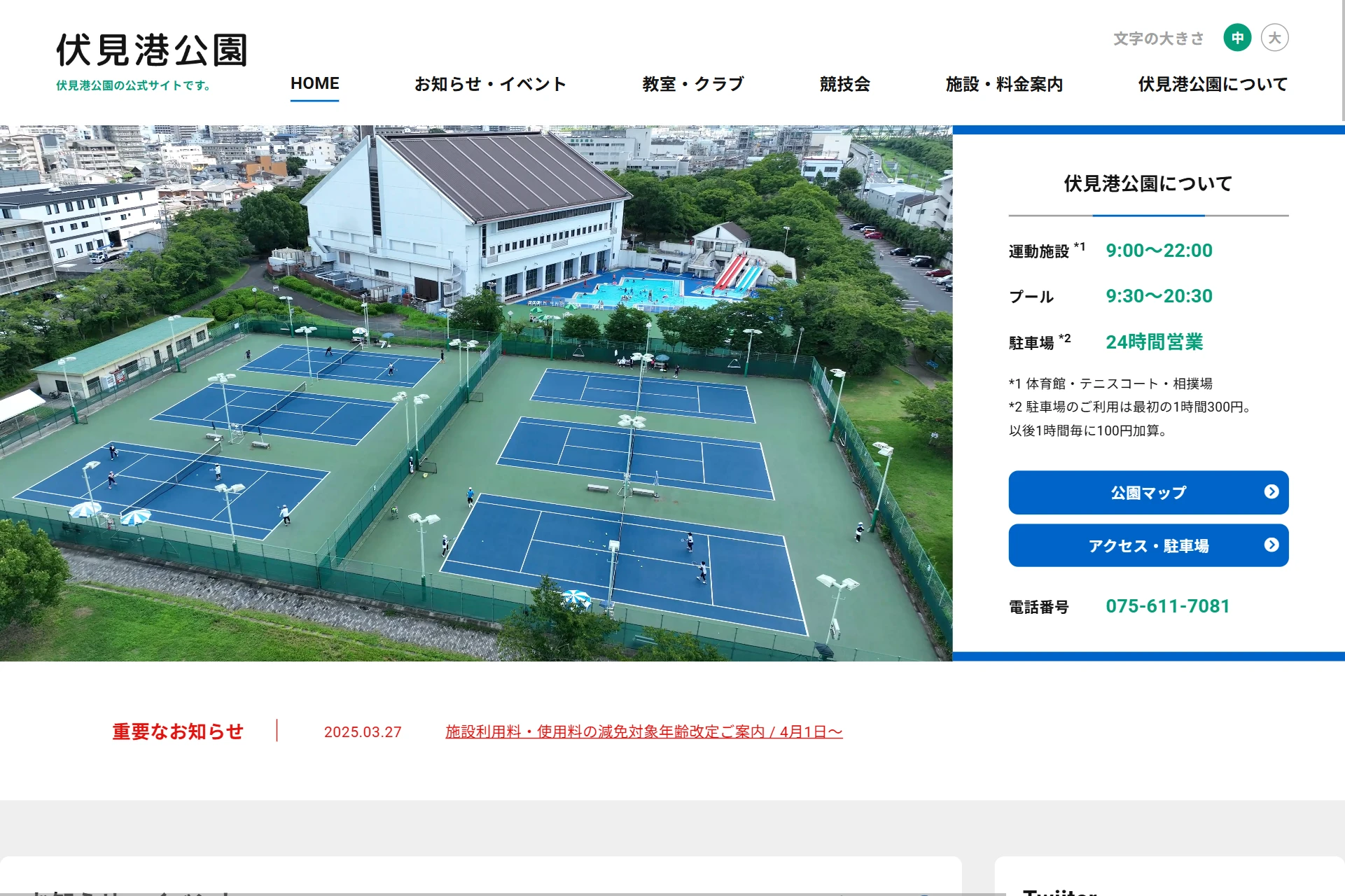Click the 伏見港公園 site logo
1345x896 pixels.
coord(151,50)
